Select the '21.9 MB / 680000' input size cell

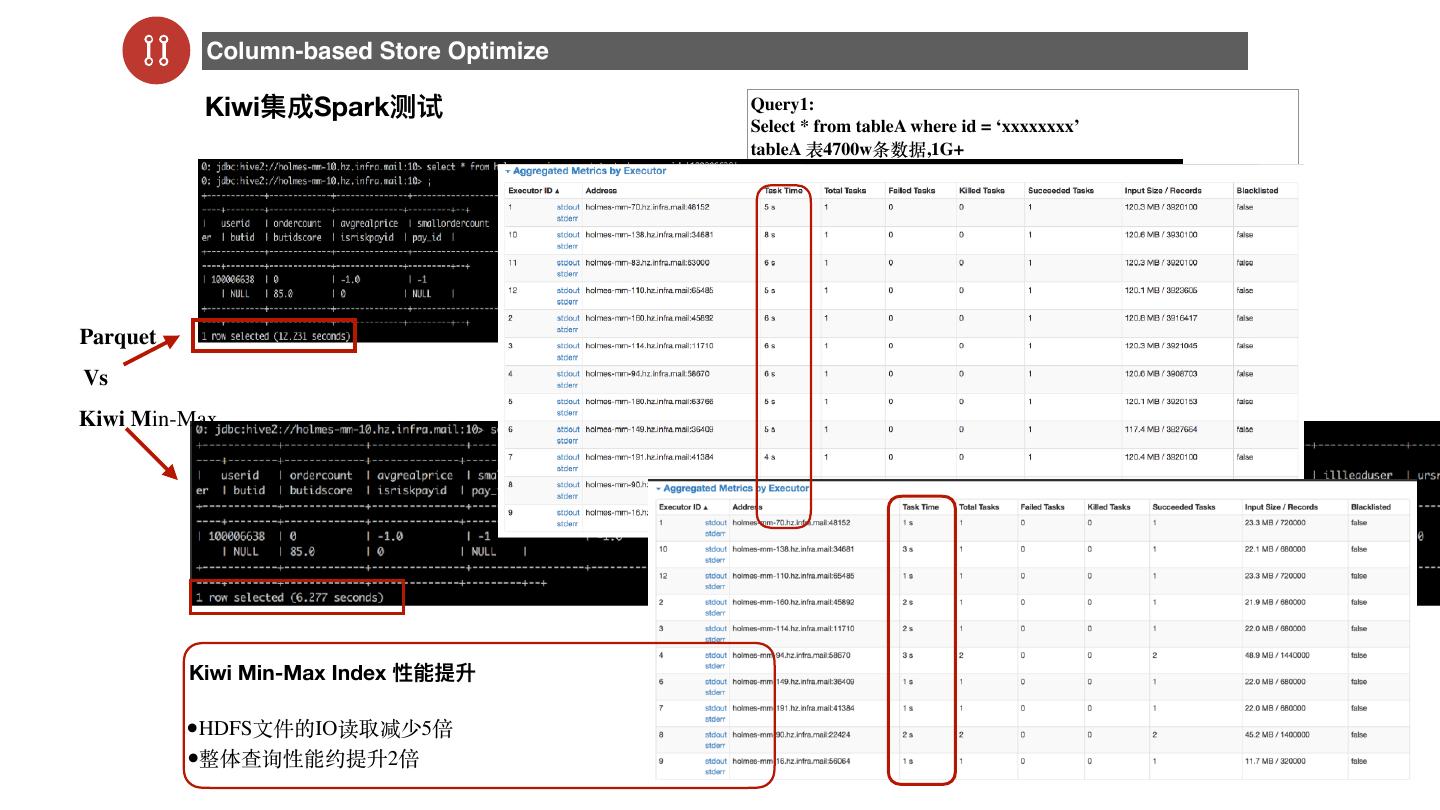click(x=1275, y=602)
